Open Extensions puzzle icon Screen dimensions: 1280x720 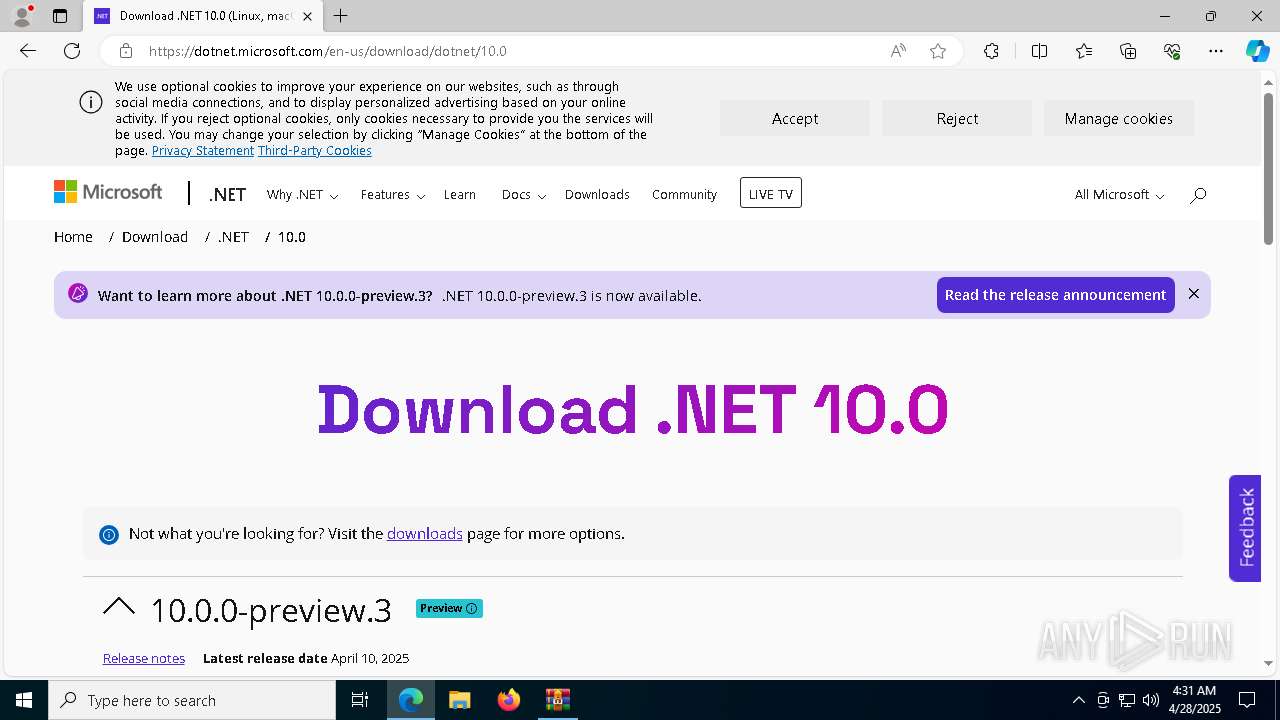[991, 51]
